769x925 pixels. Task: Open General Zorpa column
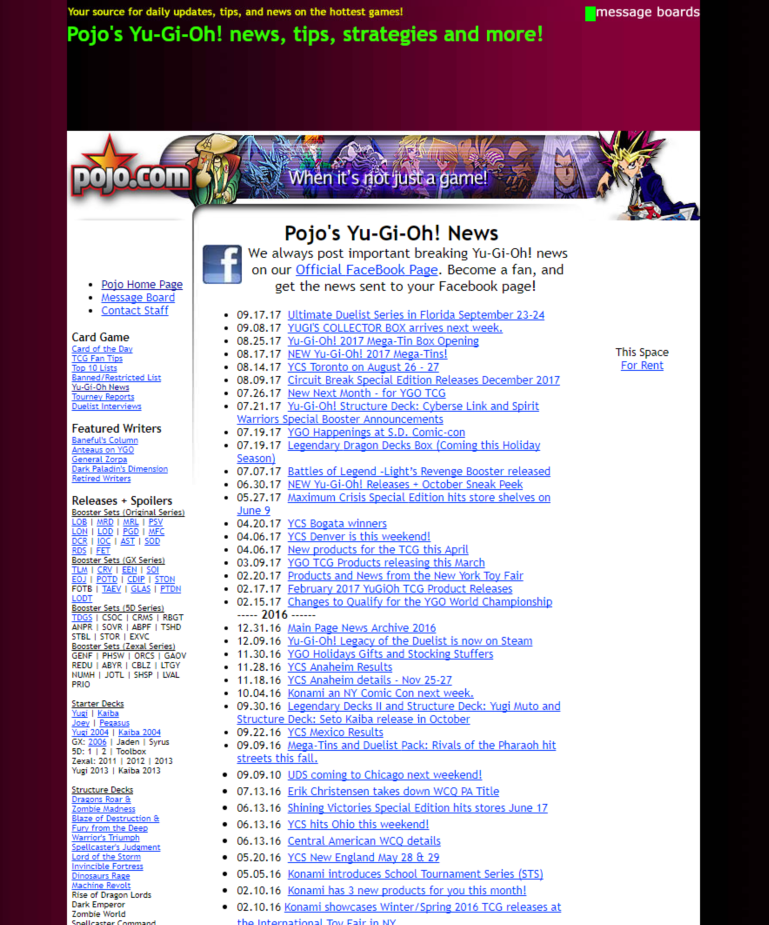pos(99,459)
